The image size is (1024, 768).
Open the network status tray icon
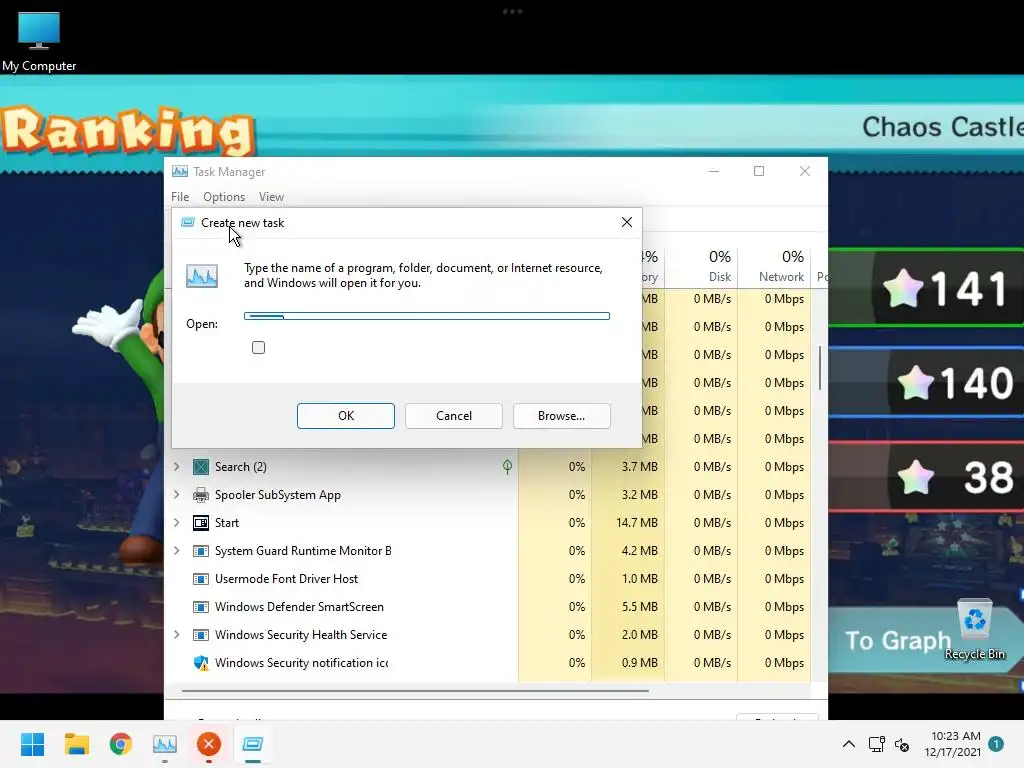click(876, 744)
